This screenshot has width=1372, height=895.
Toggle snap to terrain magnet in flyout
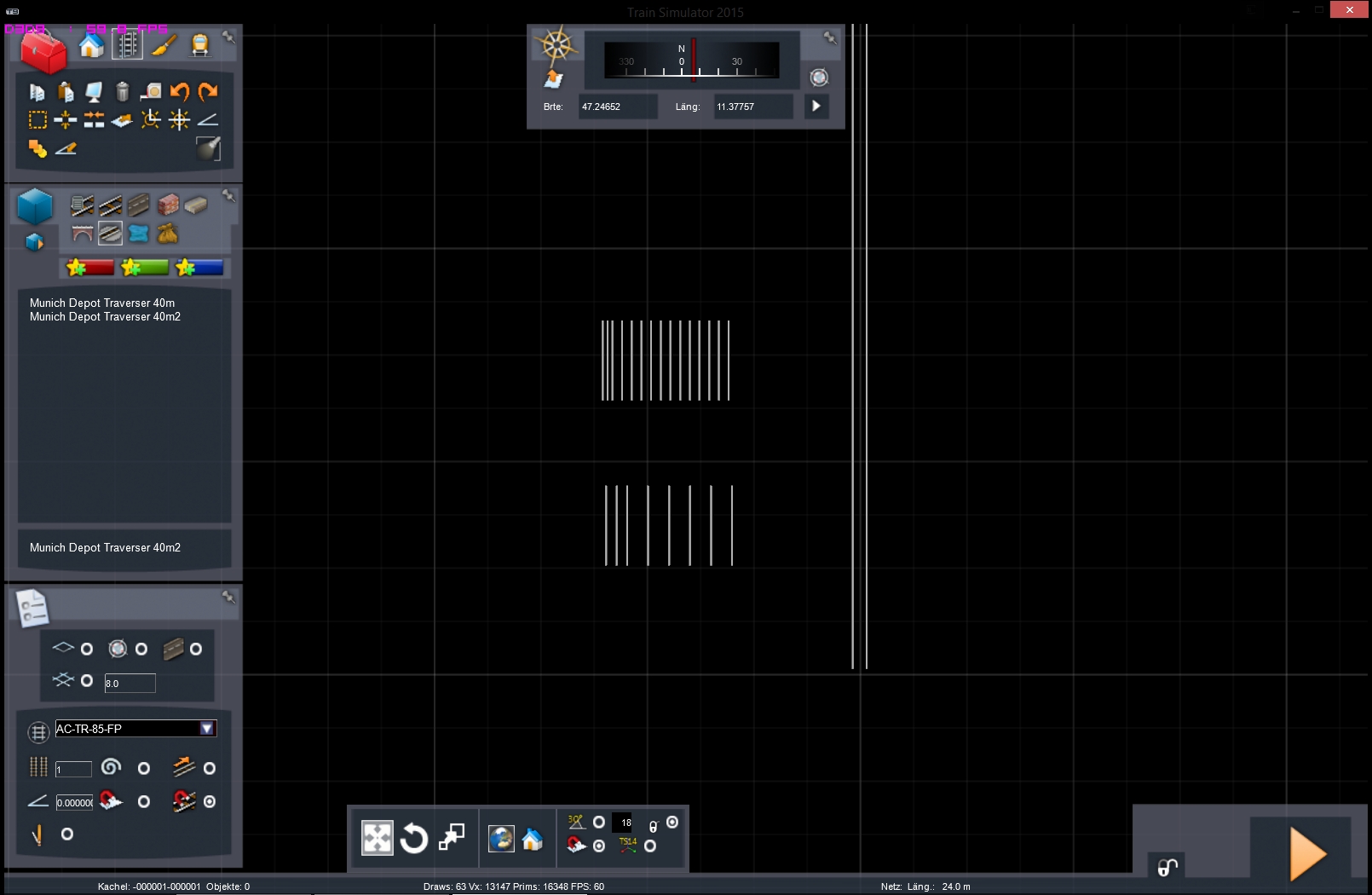point(144,802)
